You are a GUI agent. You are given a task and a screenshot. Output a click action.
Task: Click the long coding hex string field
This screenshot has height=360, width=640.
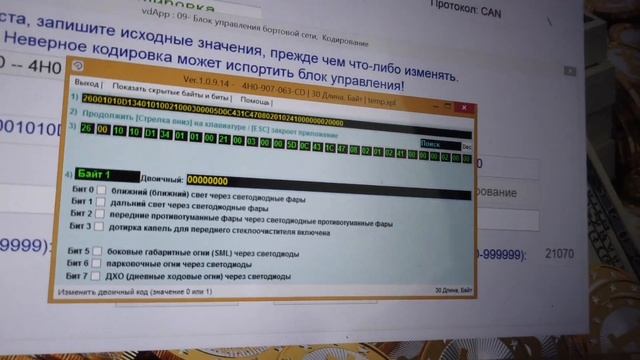coord(277,116)
